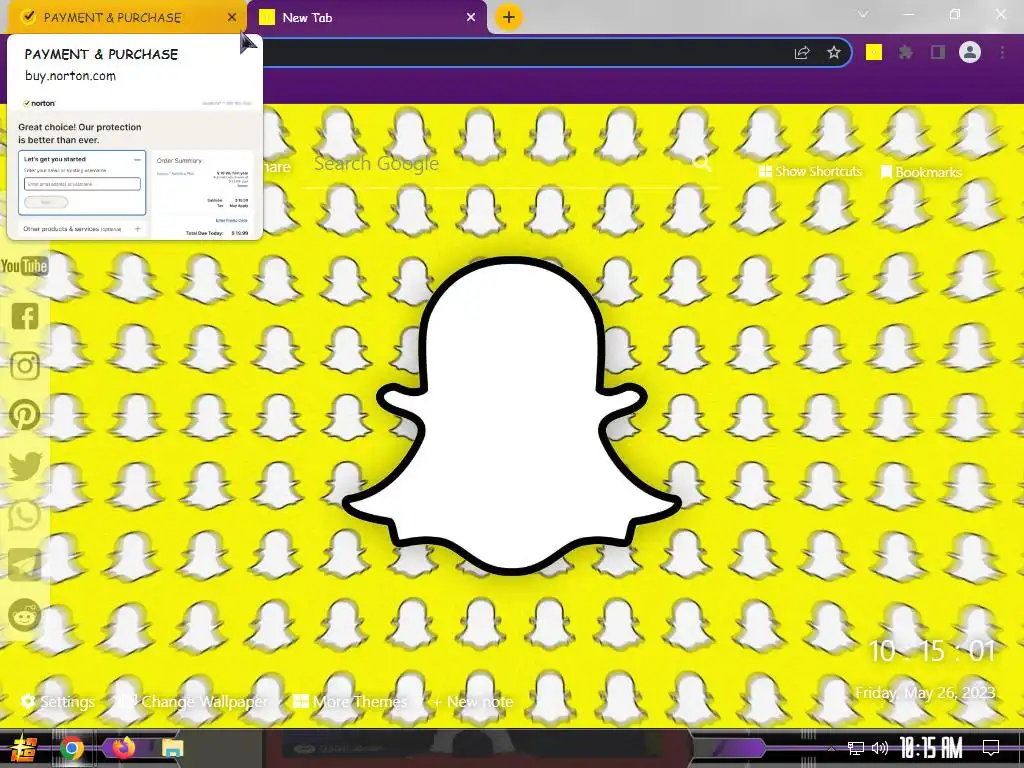Close the PAYMENT & PURCHASE tab
Screen dimensions: 1024x768
pyautogui.click(x=232, y=18)
